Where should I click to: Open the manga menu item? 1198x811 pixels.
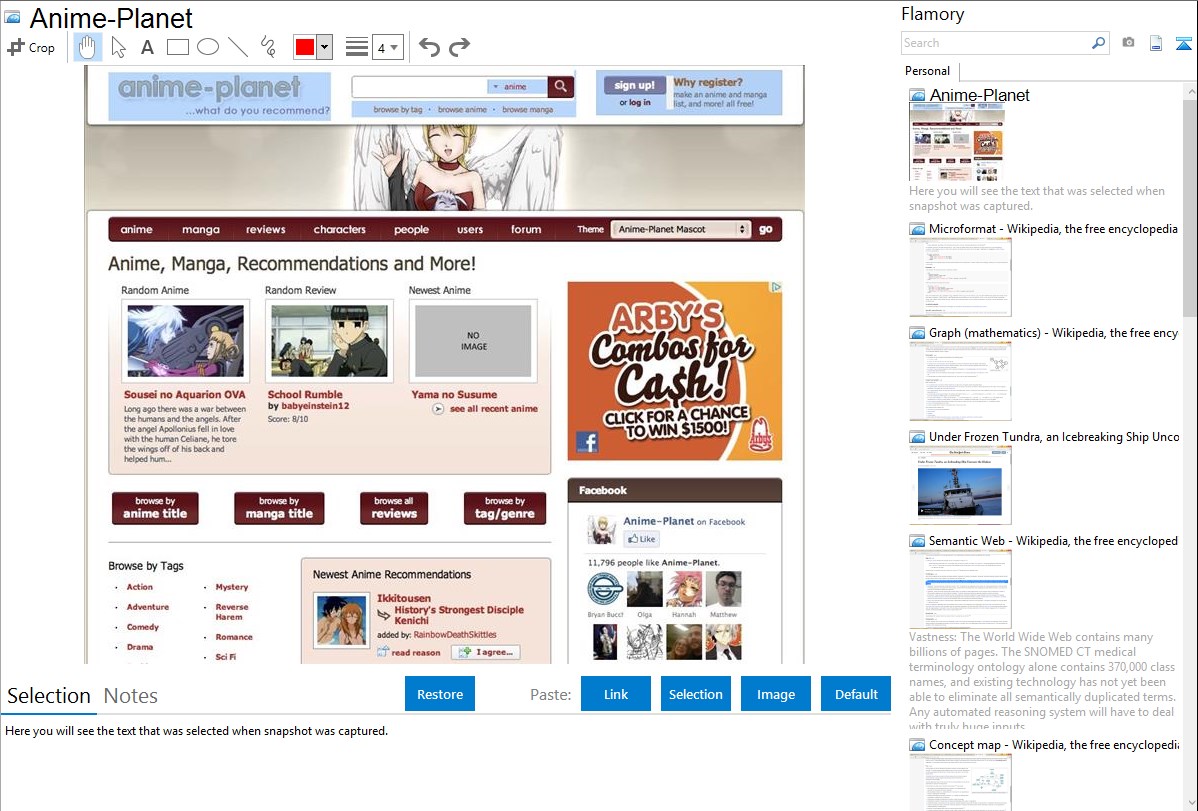pos(201,229)
